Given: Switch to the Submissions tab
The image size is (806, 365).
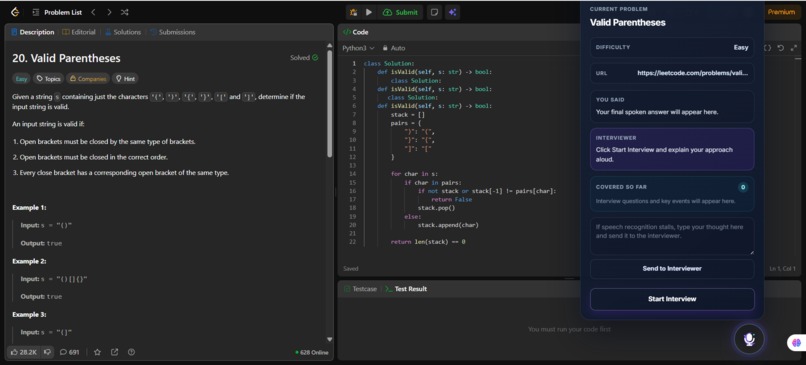Looking at the screenshot, I should click(173, 32).
